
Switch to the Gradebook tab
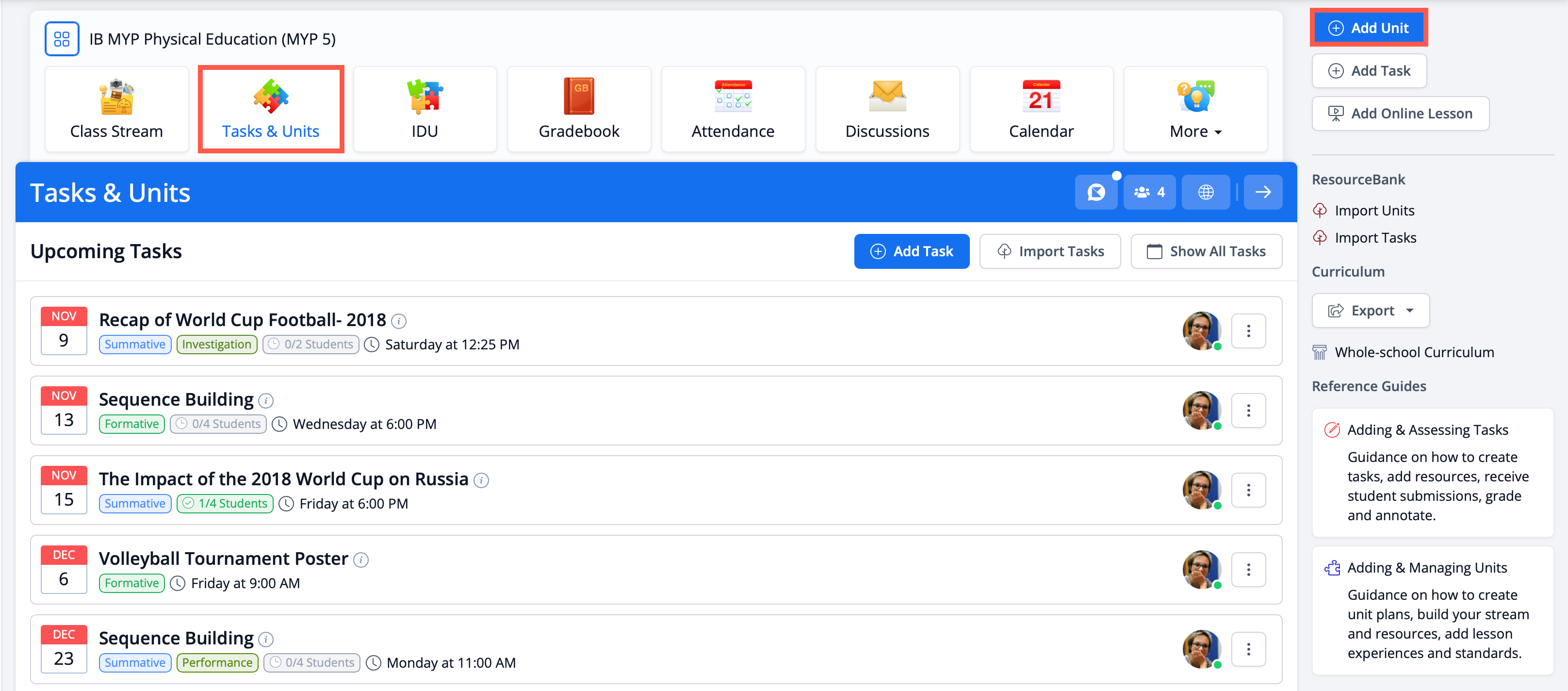(x=578, y=110)
